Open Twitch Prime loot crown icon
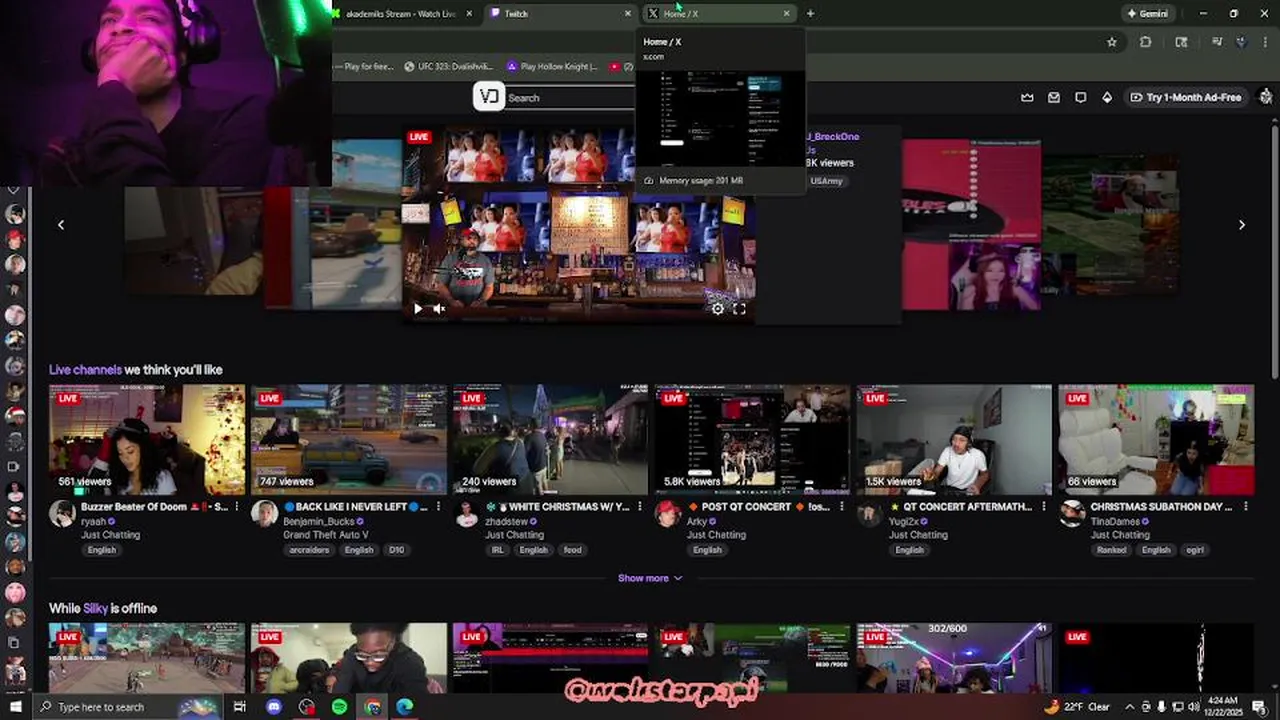This screenshot has height=720, width=1280. (1027, 97)
